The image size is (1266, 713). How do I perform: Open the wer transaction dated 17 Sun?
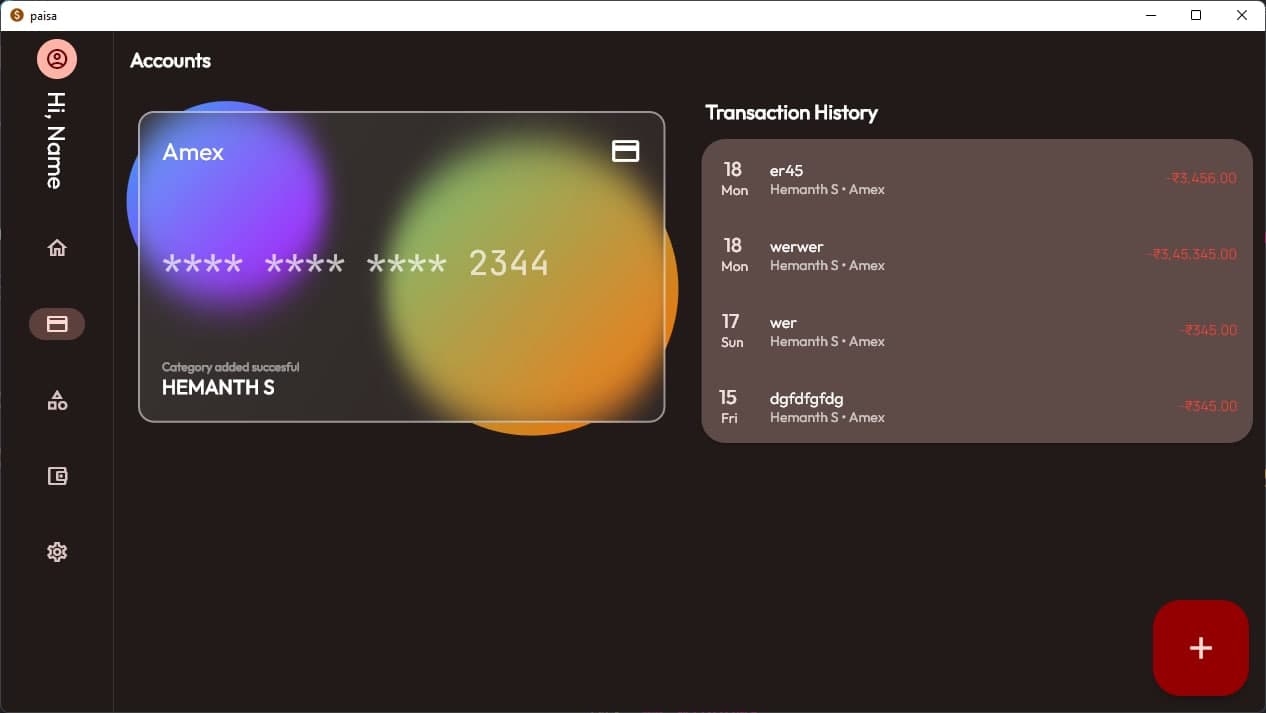[x=977, y=331]
